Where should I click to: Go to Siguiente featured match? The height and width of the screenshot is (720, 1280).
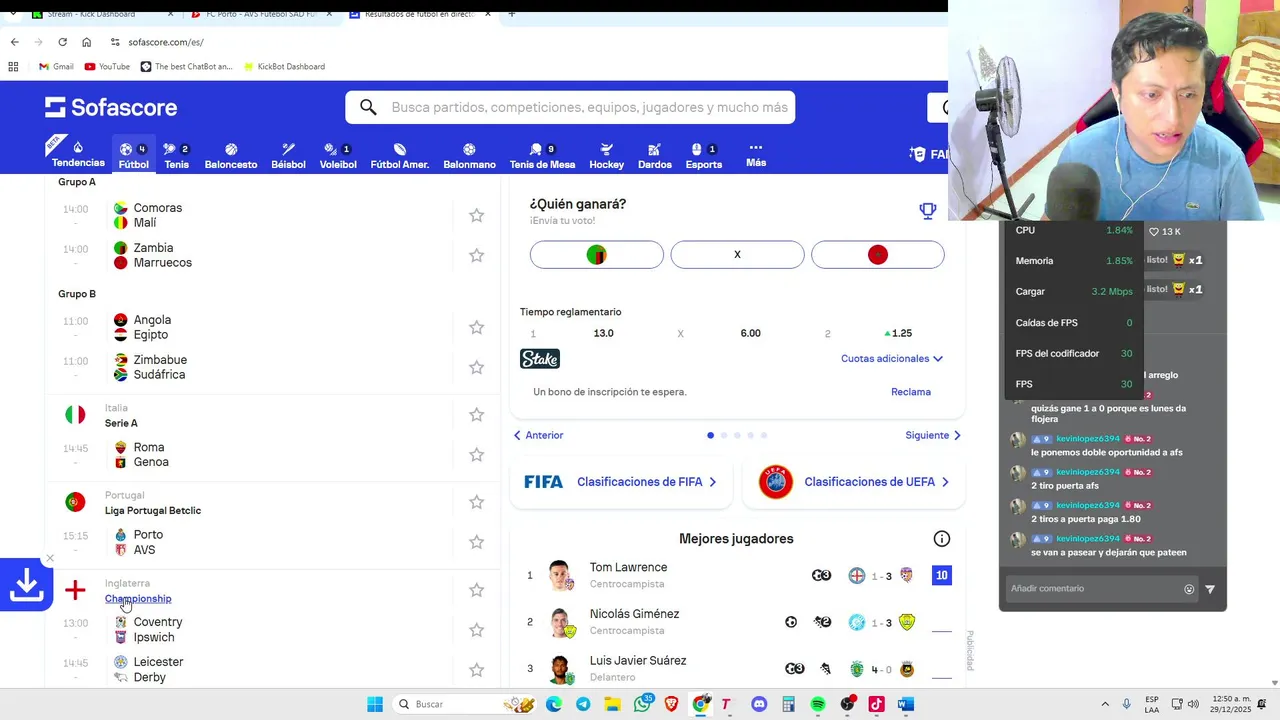point(933,435)
